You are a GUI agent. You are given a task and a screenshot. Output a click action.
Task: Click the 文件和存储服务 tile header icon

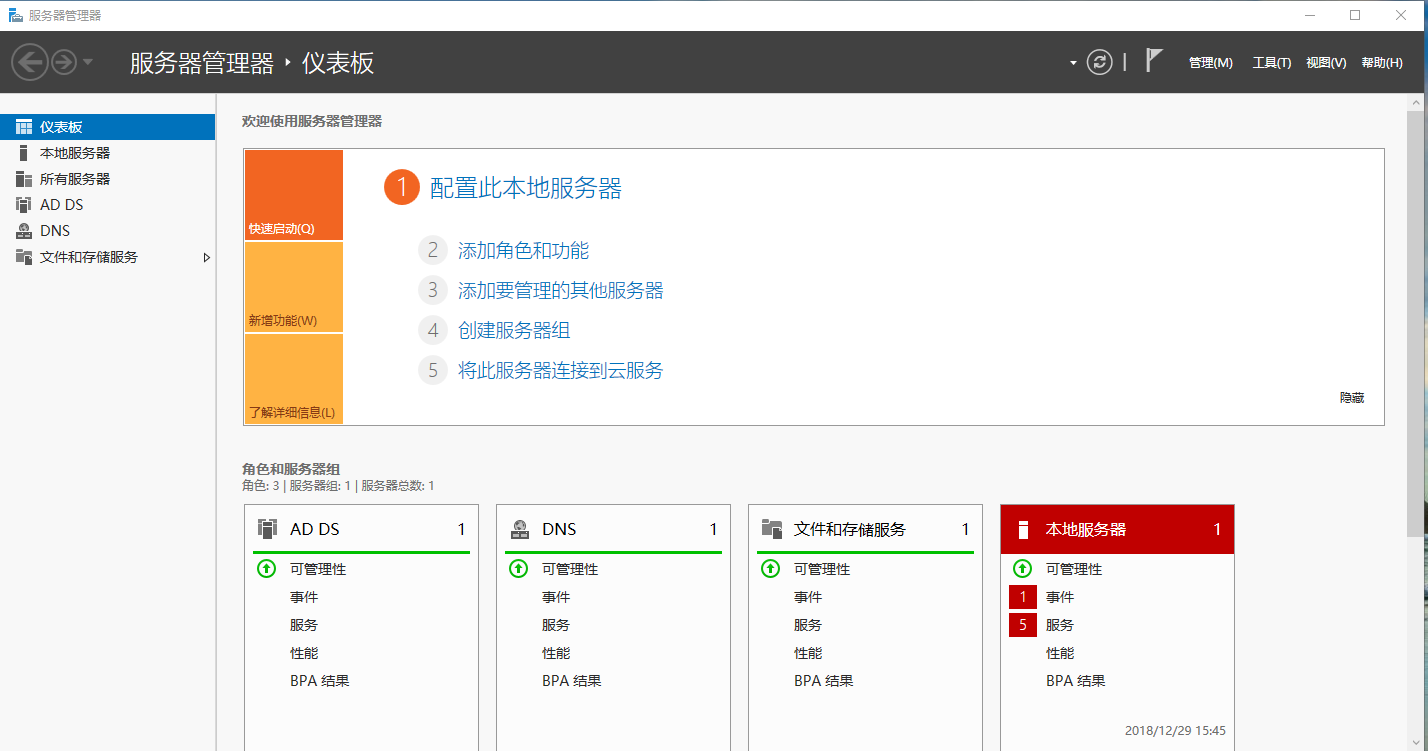(771, 529)
